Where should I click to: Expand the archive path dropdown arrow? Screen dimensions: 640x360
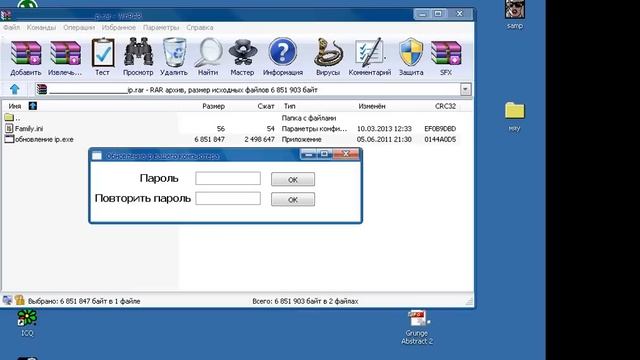tap(465, 89)
